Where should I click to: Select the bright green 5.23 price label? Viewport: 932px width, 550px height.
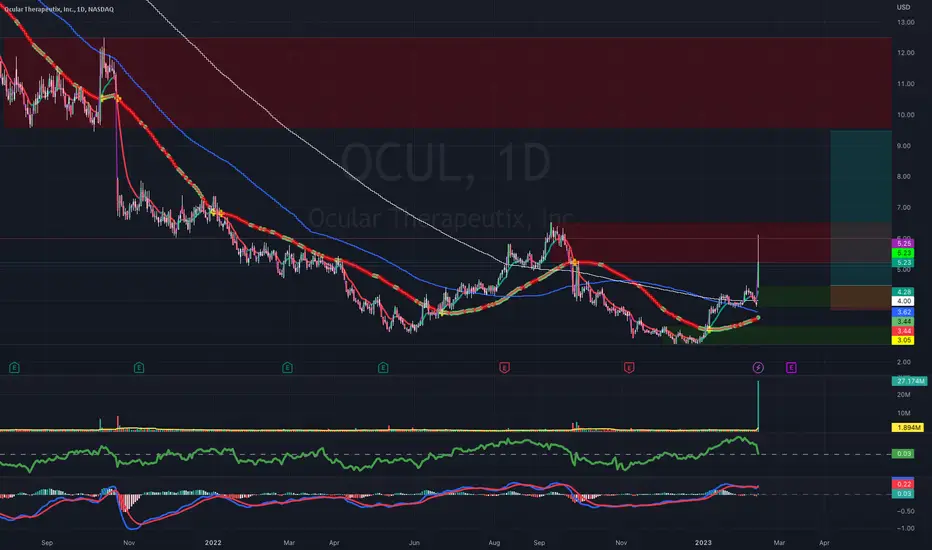pos(904,253)
